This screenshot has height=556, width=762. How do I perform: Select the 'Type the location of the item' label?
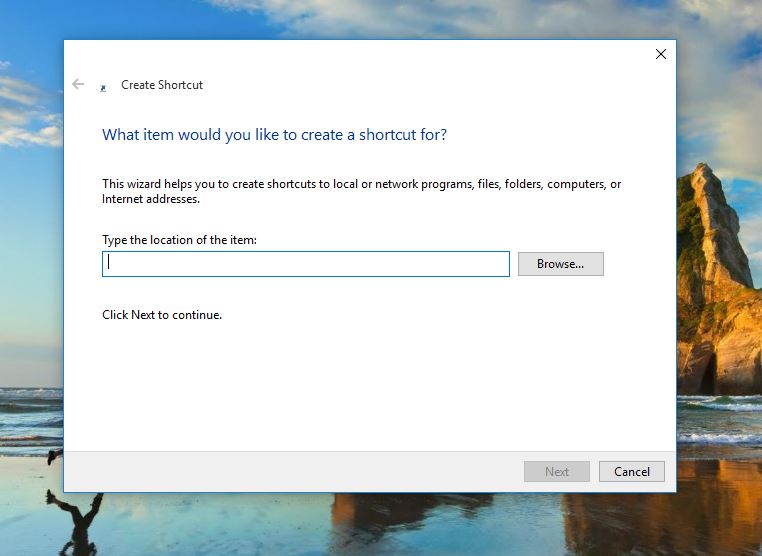pos(179,240)
